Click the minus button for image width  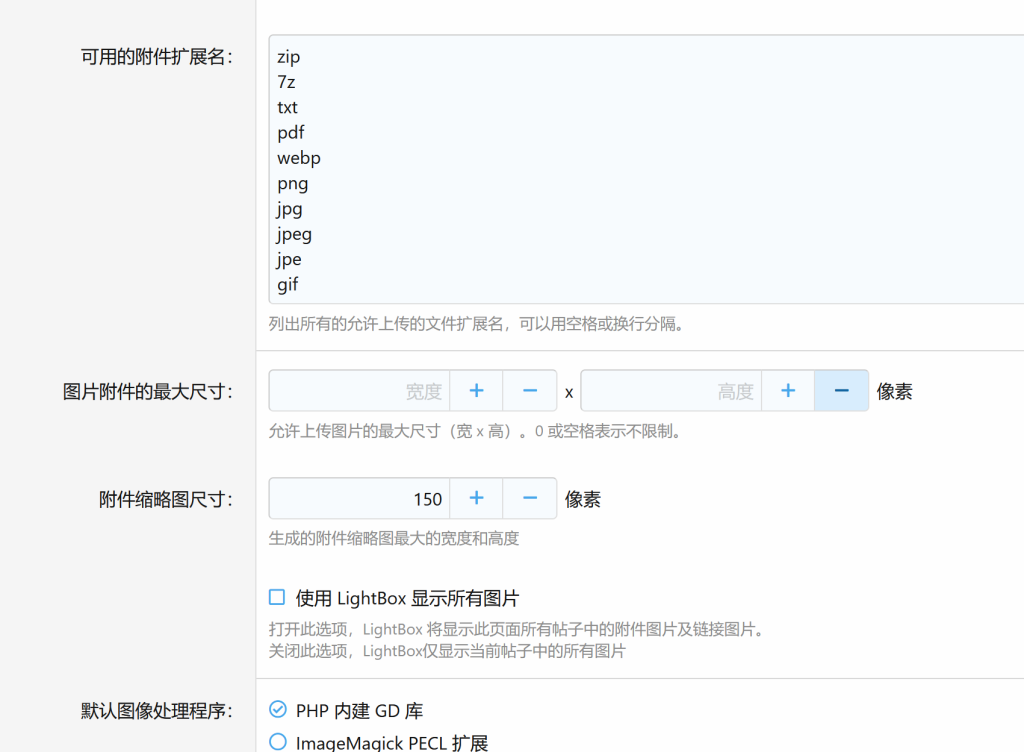coord(530,391)
